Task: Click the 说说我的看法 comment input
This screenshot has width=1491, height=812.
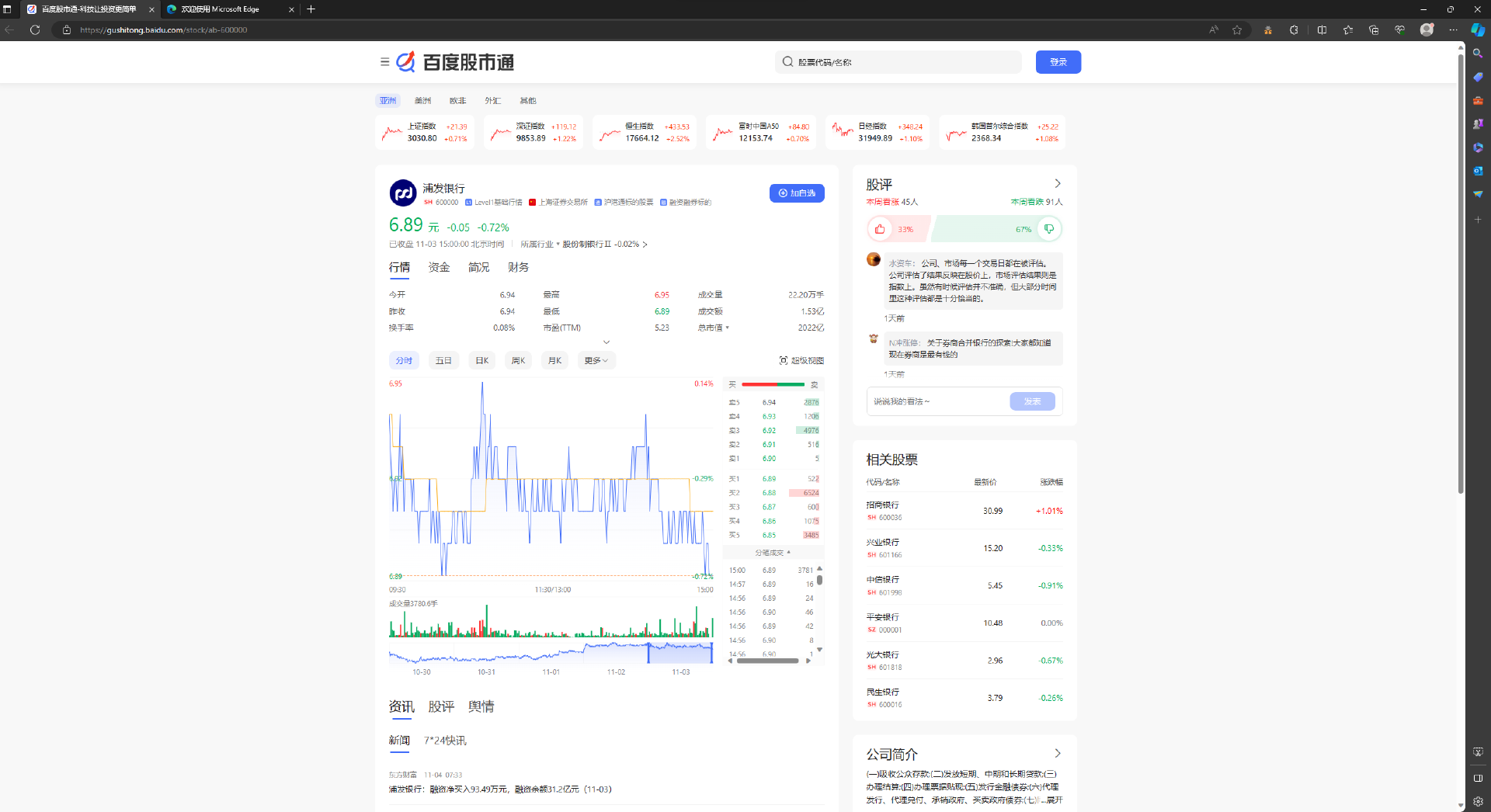Action: point(938,401)
